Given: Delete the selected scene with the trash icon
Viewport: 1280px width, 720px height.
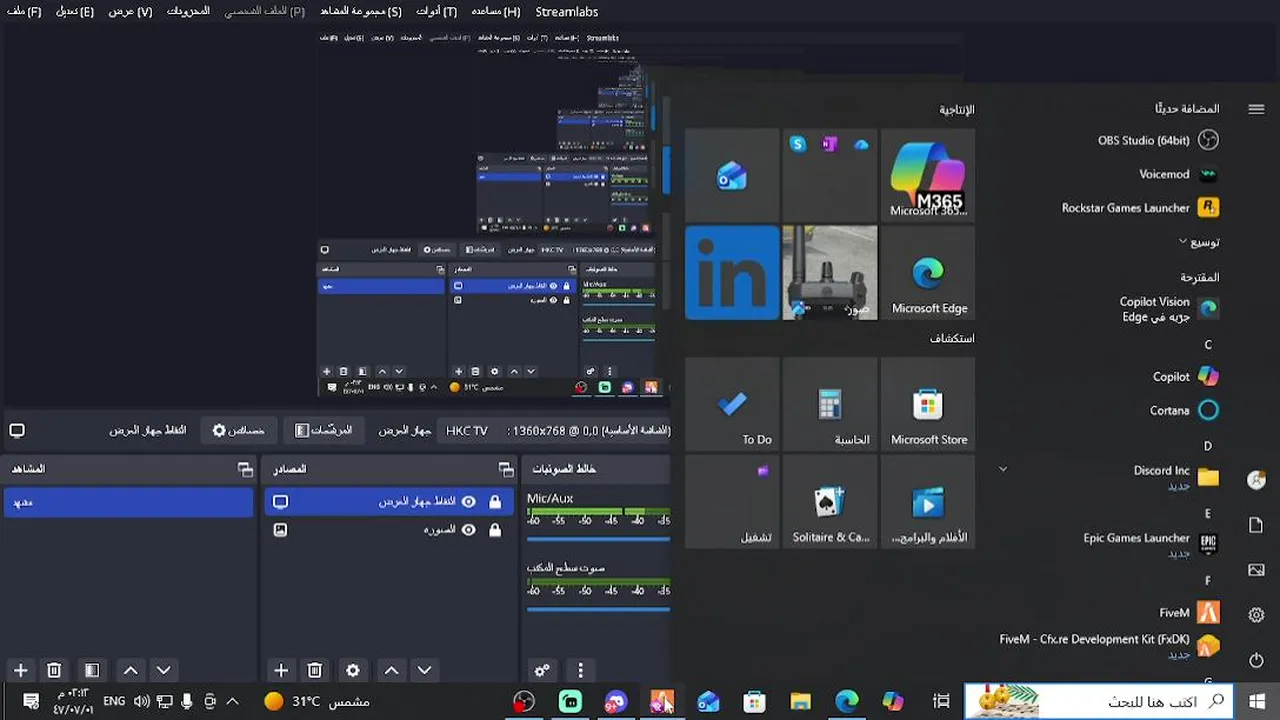Looking at the screenshot, I should coord(55,670).
